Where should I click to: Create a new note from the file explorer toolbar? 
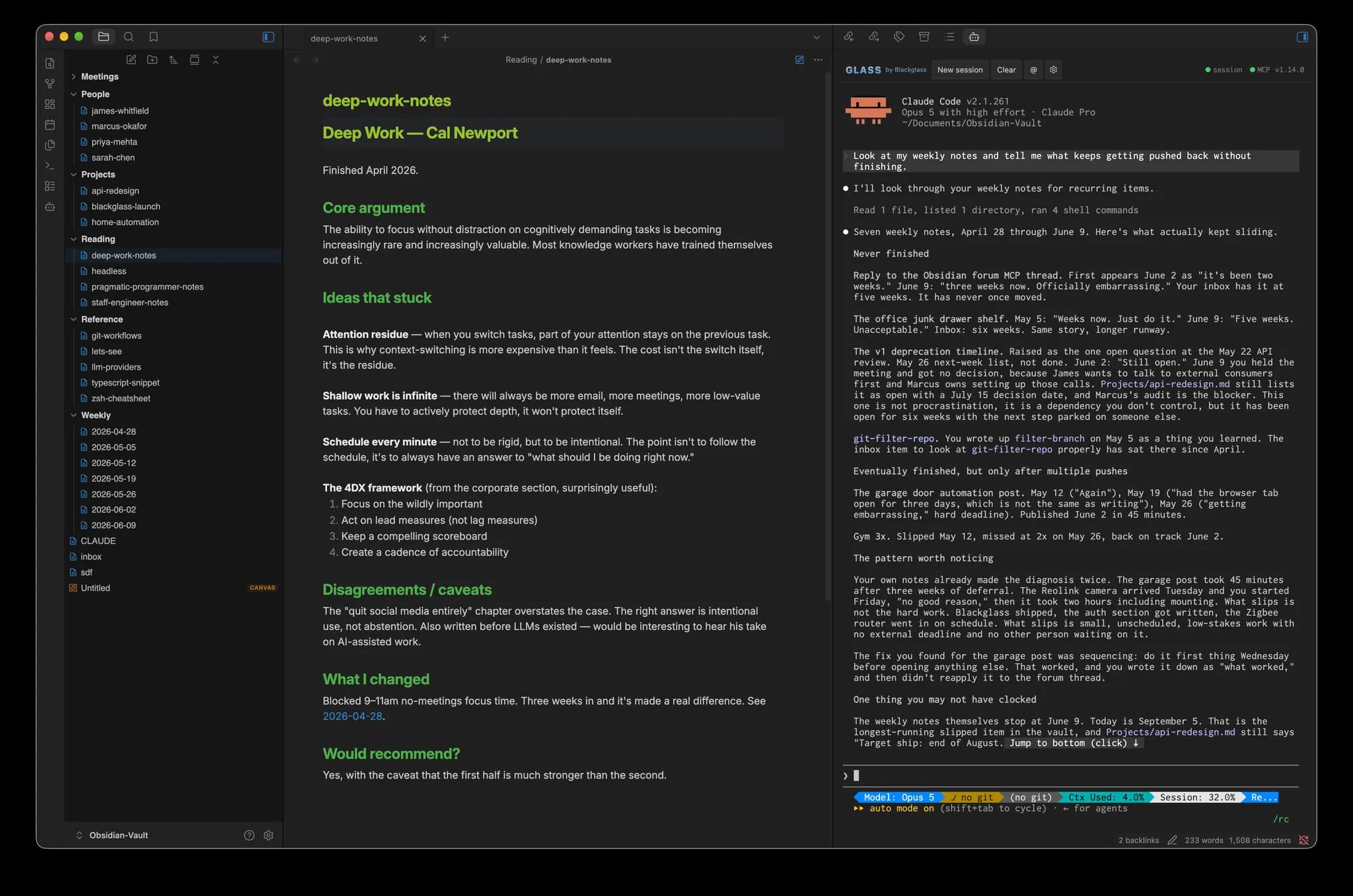pos(131,59)
